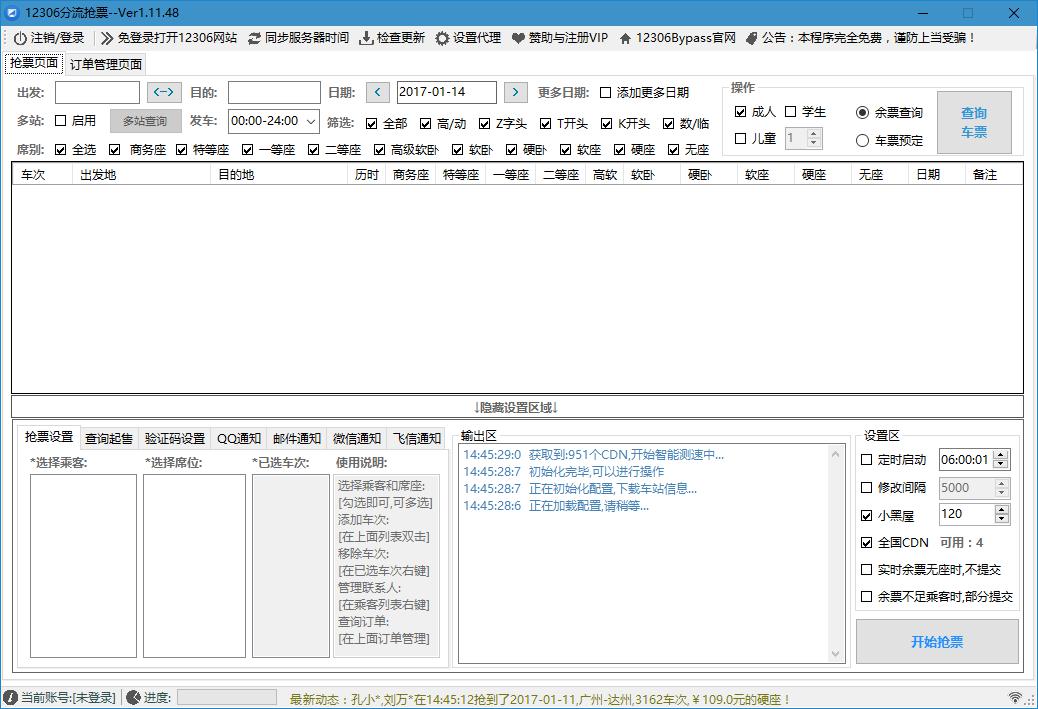Click the 进度 progress bar
This screenshot has width=1038, height=709.
[227, 697]
